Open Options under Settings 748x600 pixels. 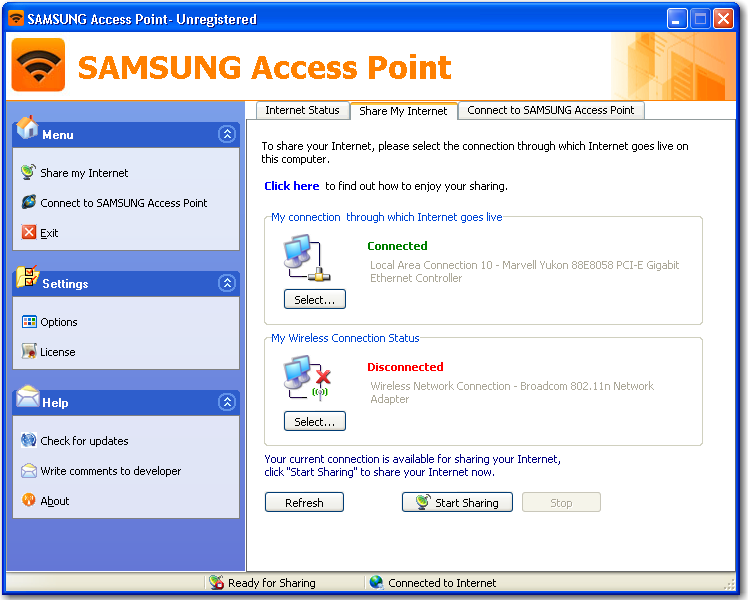pos(59,322)
